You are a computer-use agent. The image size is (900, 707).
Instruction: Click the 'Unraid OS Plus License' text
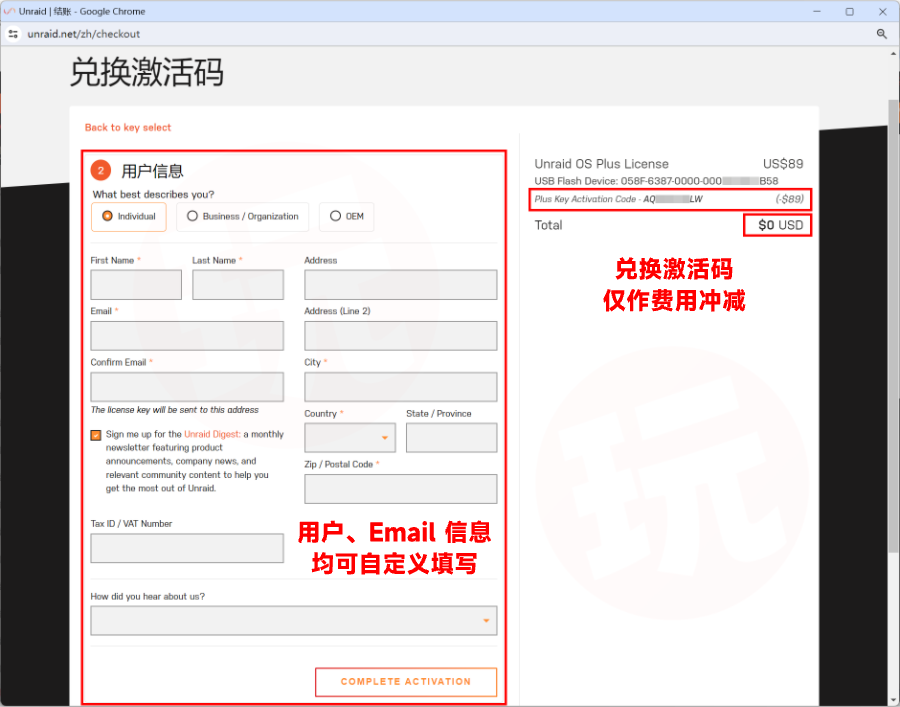(602, 164)
